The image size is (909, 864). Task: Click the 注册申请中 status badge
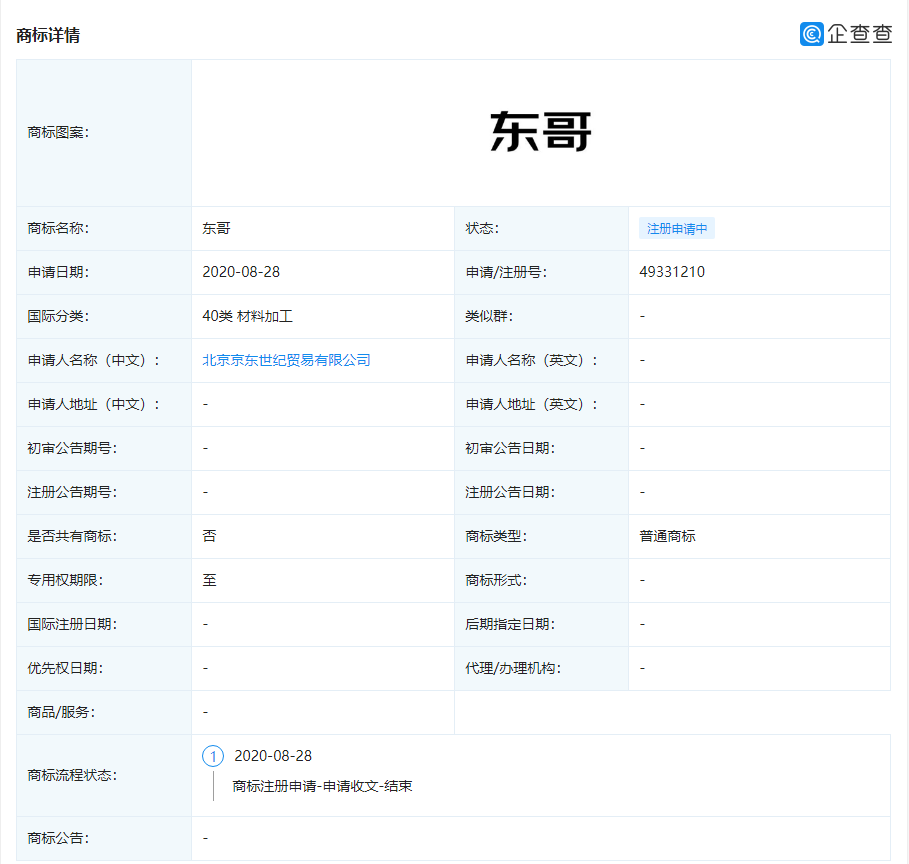pyautogui.click(x=677, y=228)
